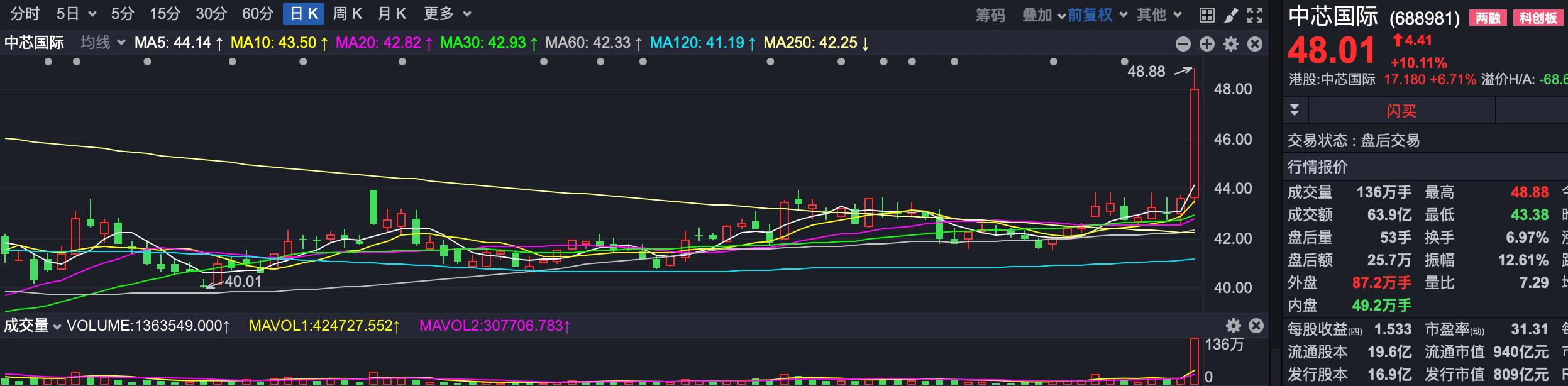Image resolution: width=1568 pixels, height=386 pixels.
Task: Switch to the 30分 chart tab
Action: [x=211, y=14]
